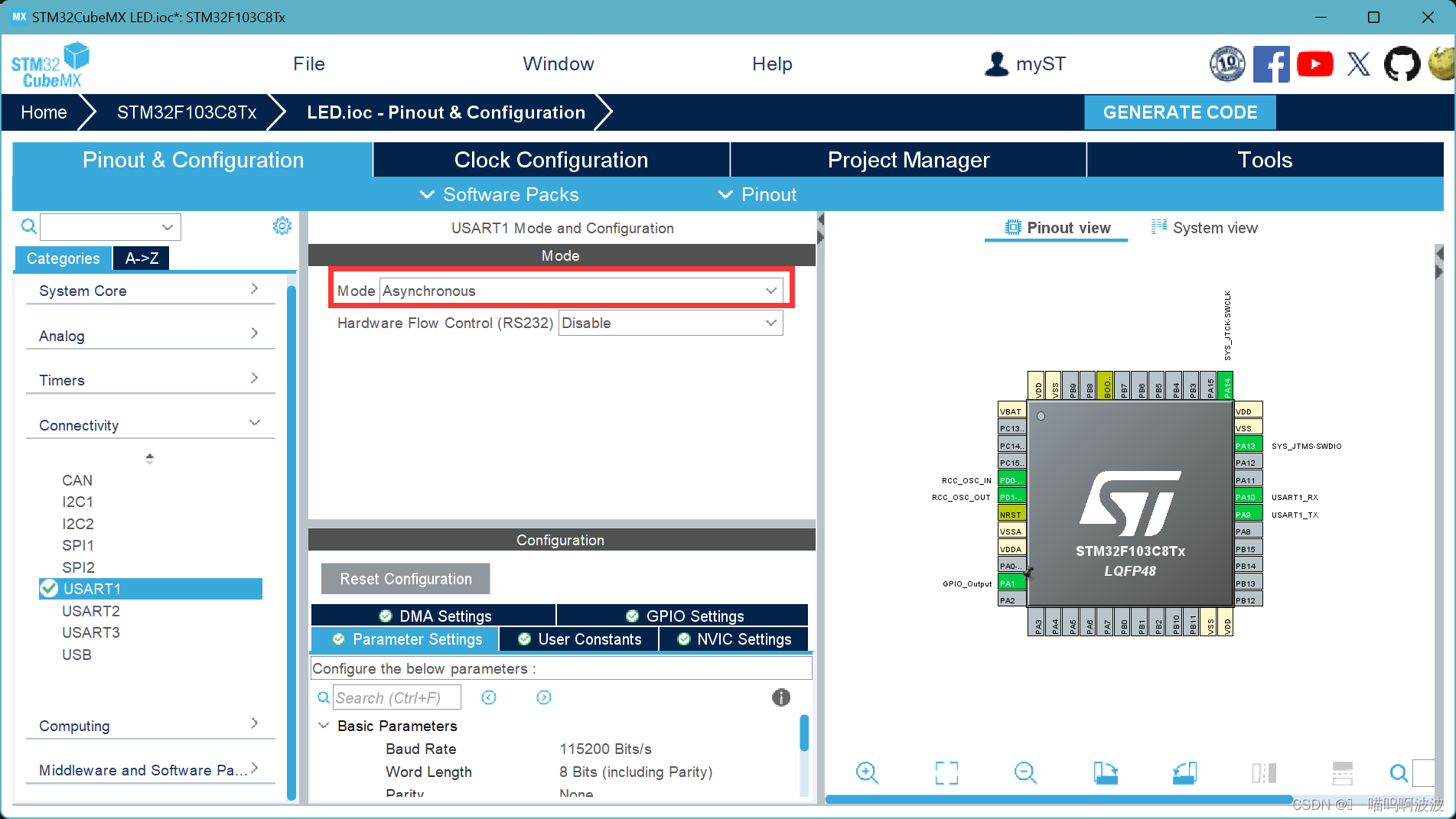Select USART2 in the peripheral list
The image size is (1456, 819).
[91, 610]
